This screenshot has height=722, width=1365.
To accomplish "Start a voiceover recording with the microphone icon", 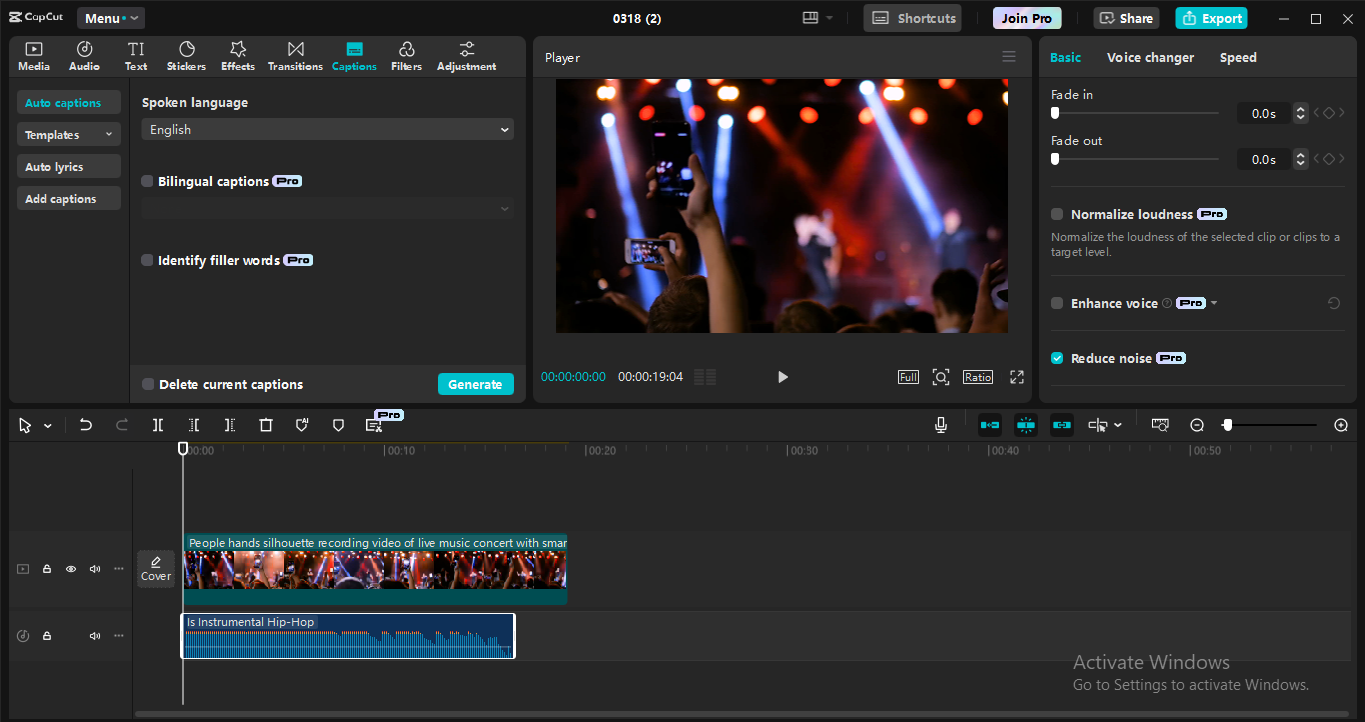I will pos(940,425).
